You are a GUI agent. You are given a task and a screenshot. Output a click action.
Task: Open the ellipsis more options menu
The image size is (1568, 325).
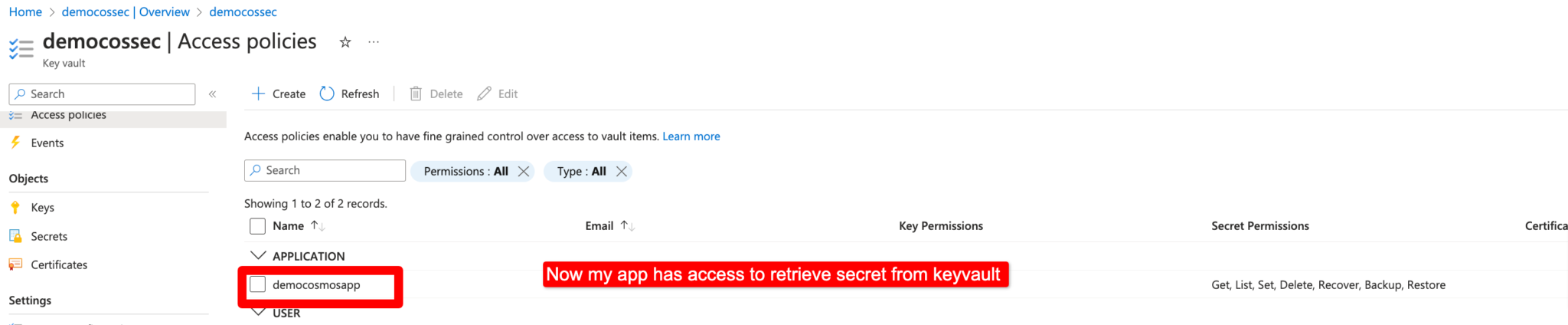[374, 42]
